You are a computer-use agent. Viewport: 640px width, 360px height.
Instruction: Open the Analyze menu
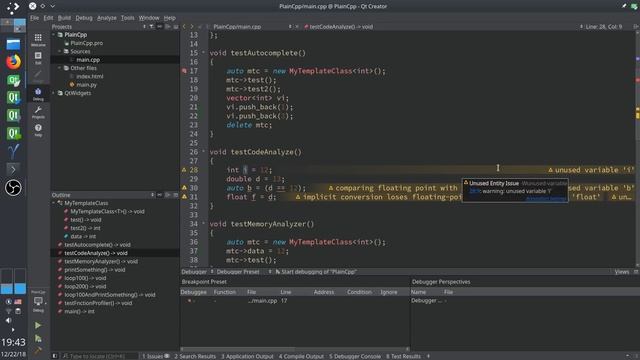click(107, 18)
